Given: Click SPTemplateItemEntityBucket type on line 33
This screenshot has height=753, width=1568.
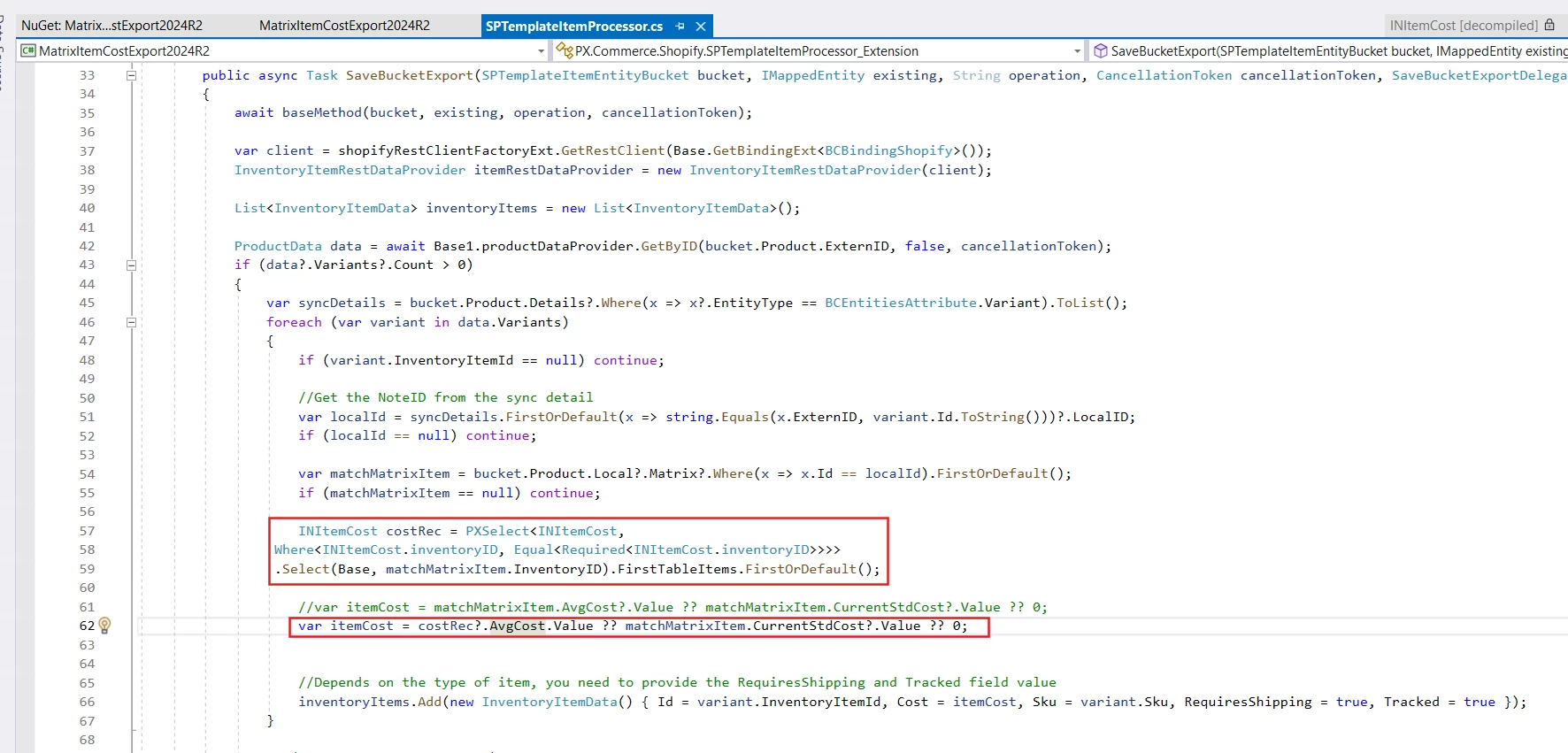Looking at the screenshot, I should pyautogui.click(x=585, y=75).
